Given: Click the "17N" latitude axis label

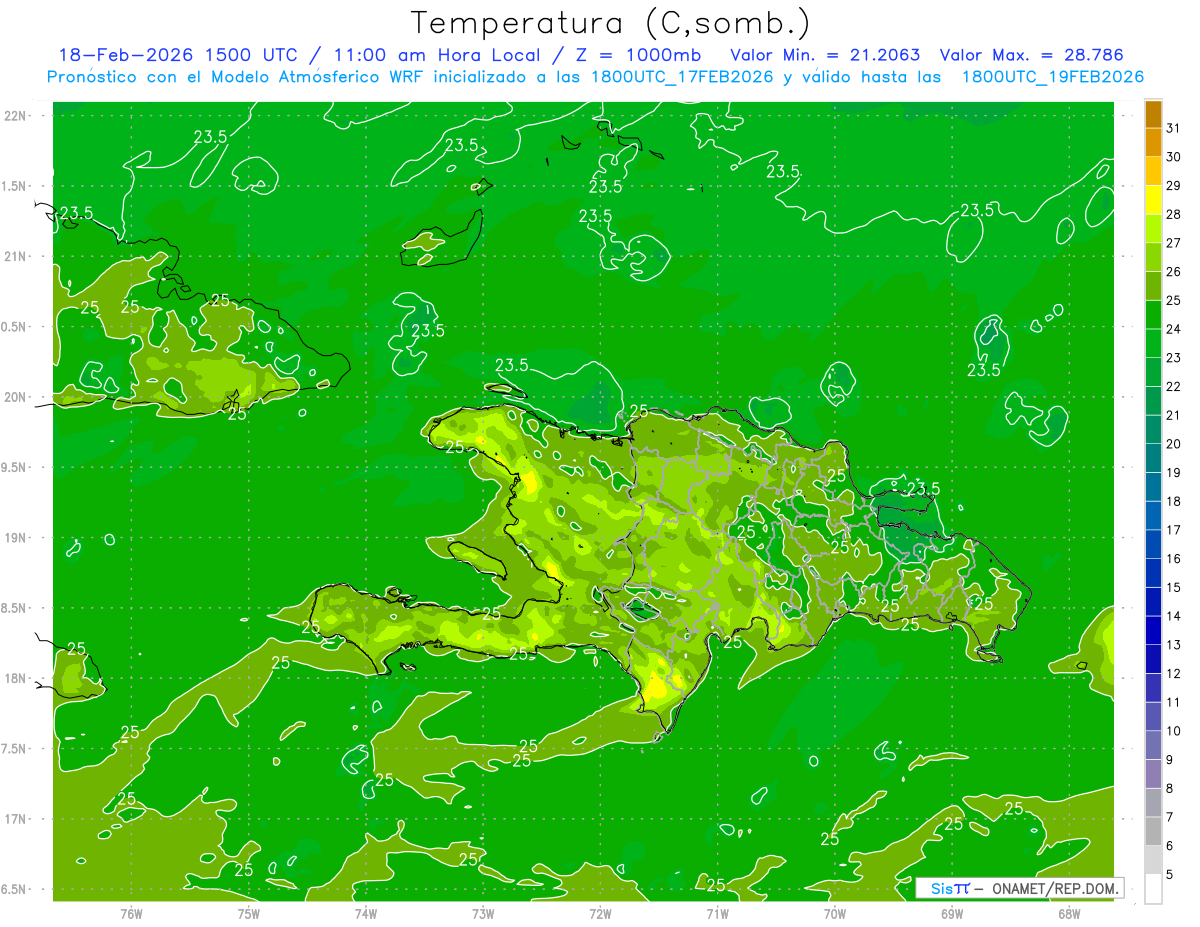Looking at the screenshot, I should pyautogui.click(x=17, y=819).
